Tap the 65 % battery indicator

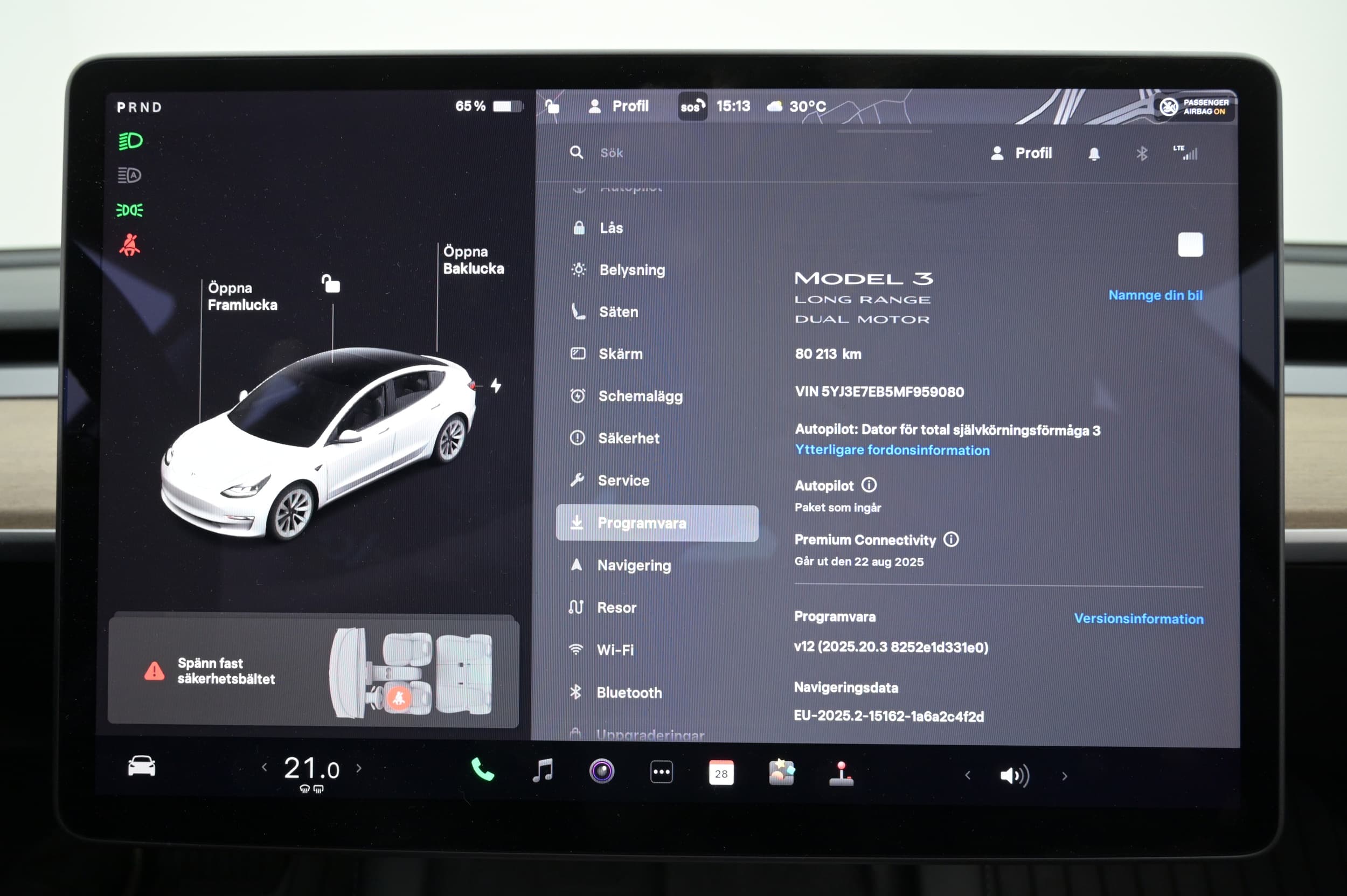coord(489,106)
